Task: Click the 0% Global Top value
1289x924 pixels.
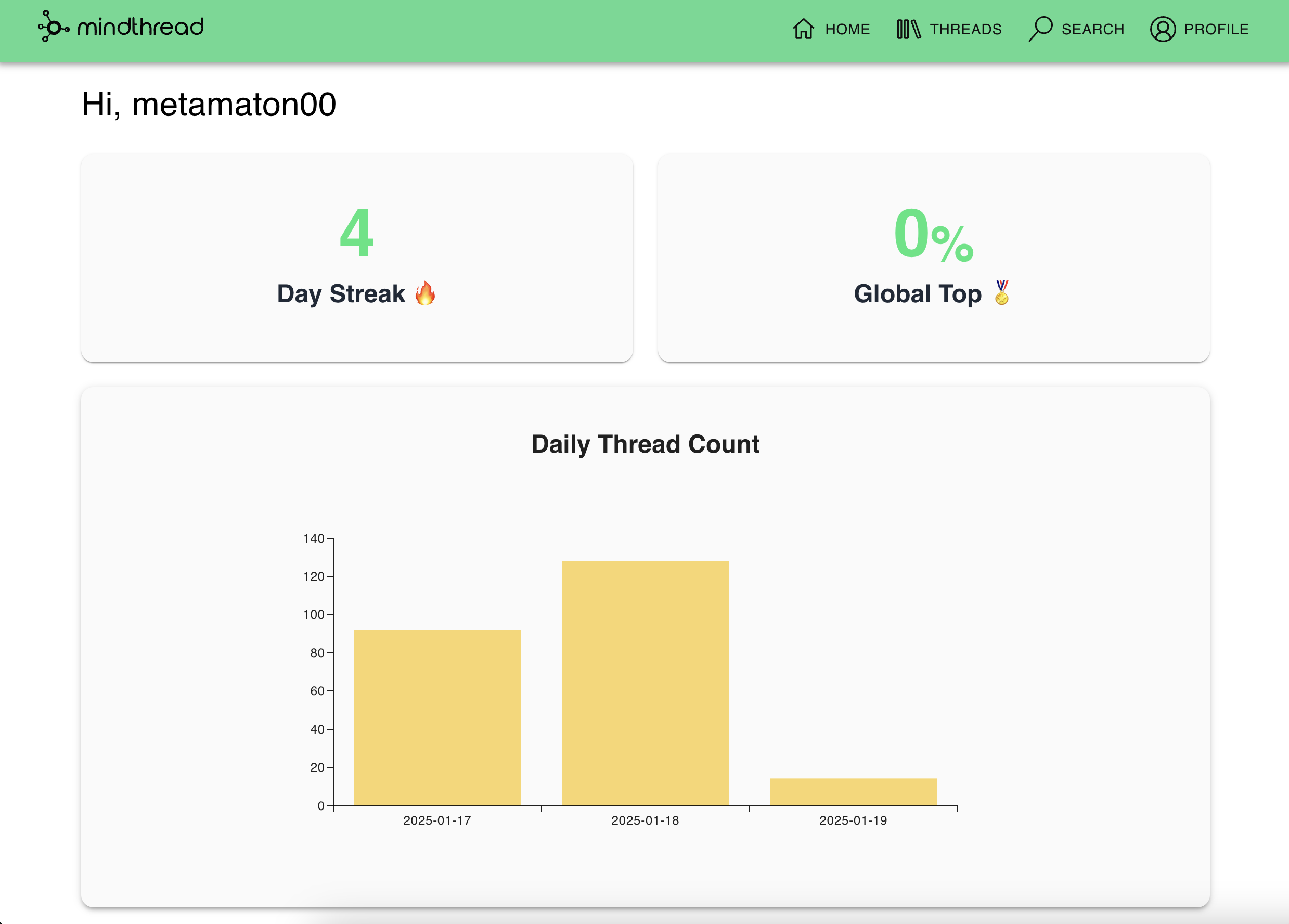Action: 933,234
